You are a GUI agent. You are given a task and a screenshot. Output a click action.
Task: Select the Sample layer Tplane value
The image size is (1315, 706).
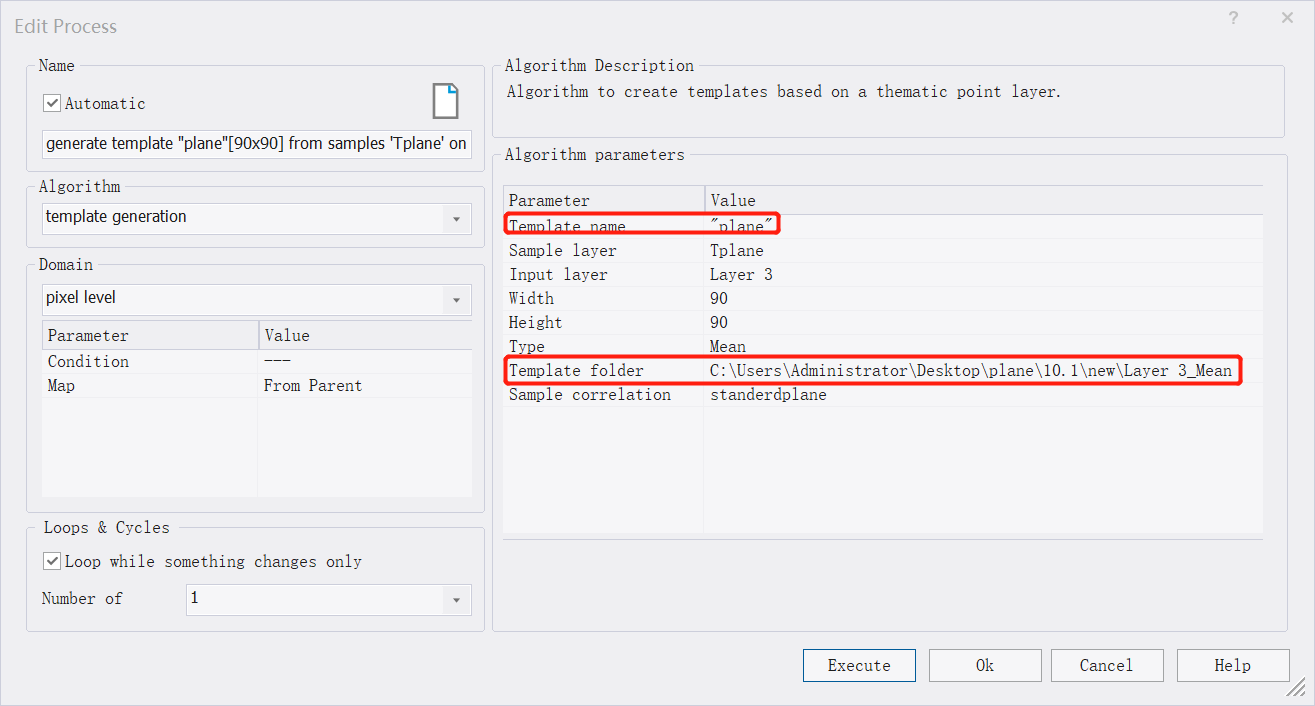click(x=736, y=251)
